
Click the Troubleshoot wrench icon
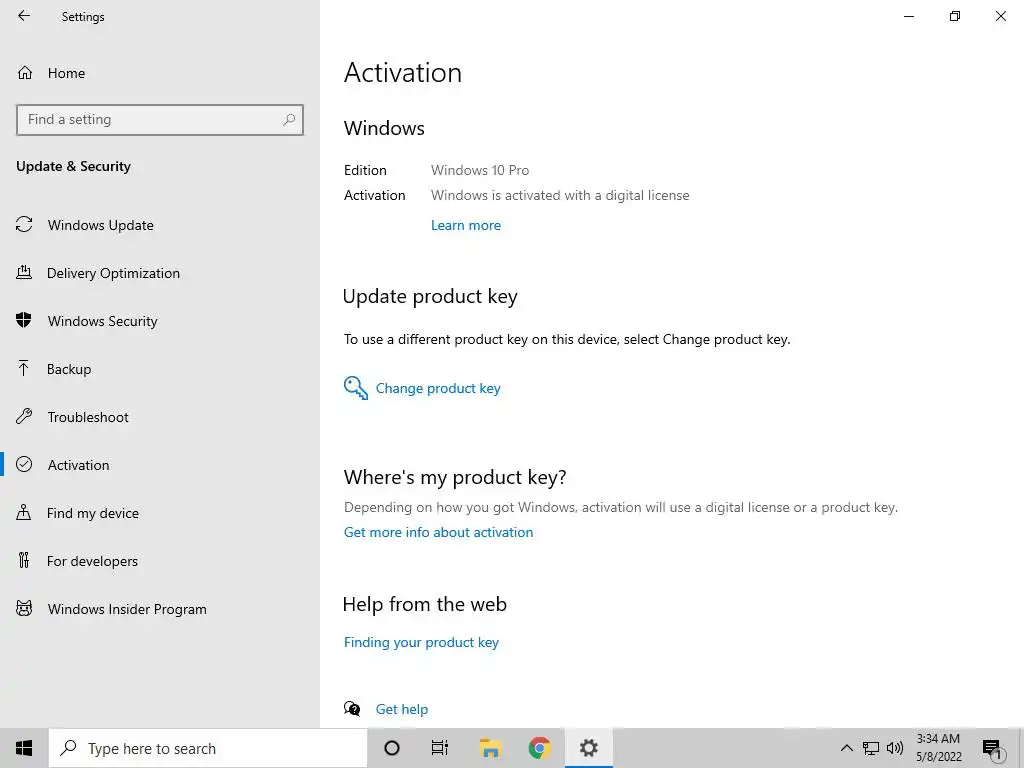(24, 416)
